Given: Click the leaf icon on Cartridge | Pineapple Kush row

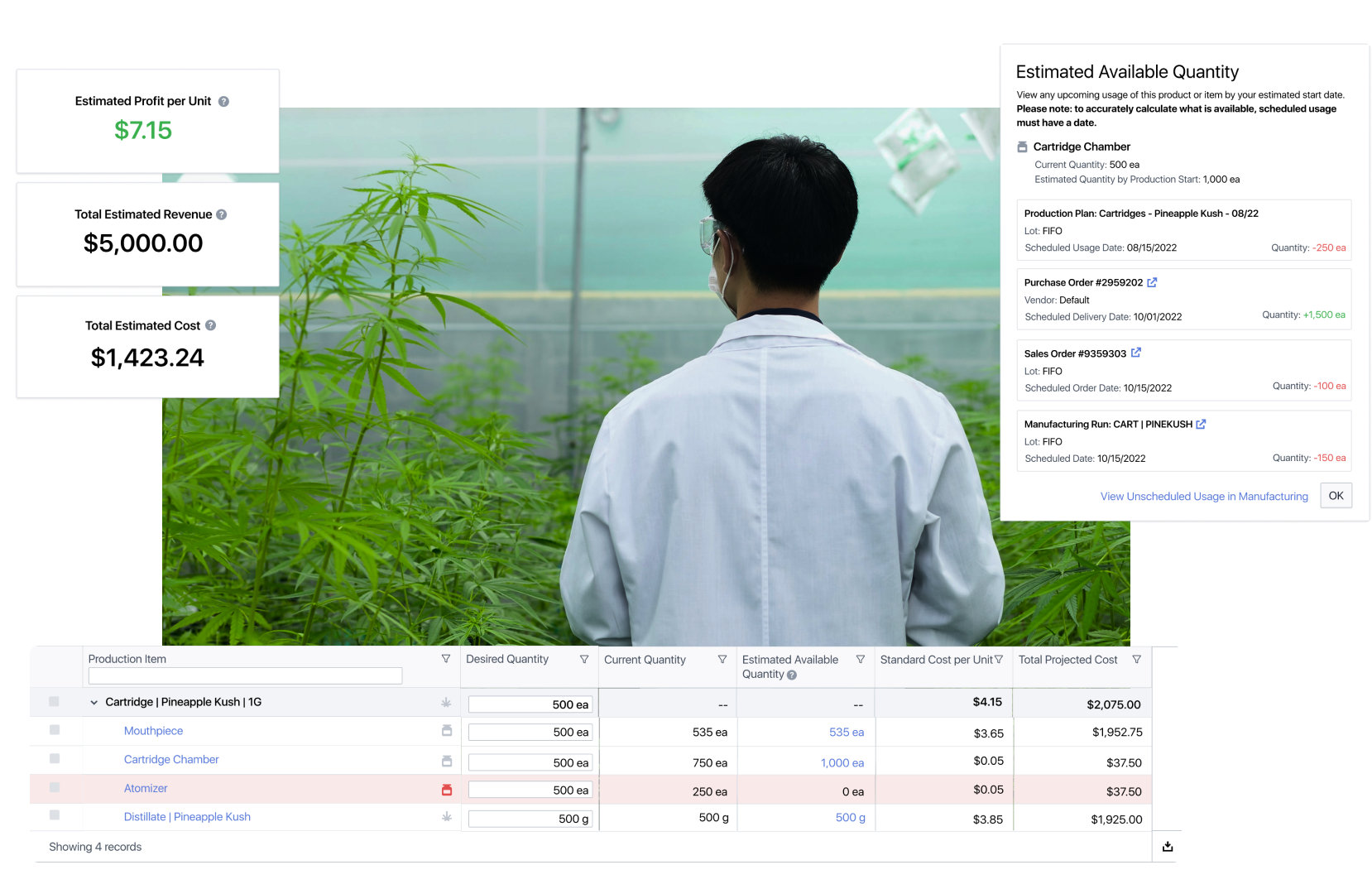Looking at the screenshot, I should [446, 703].
